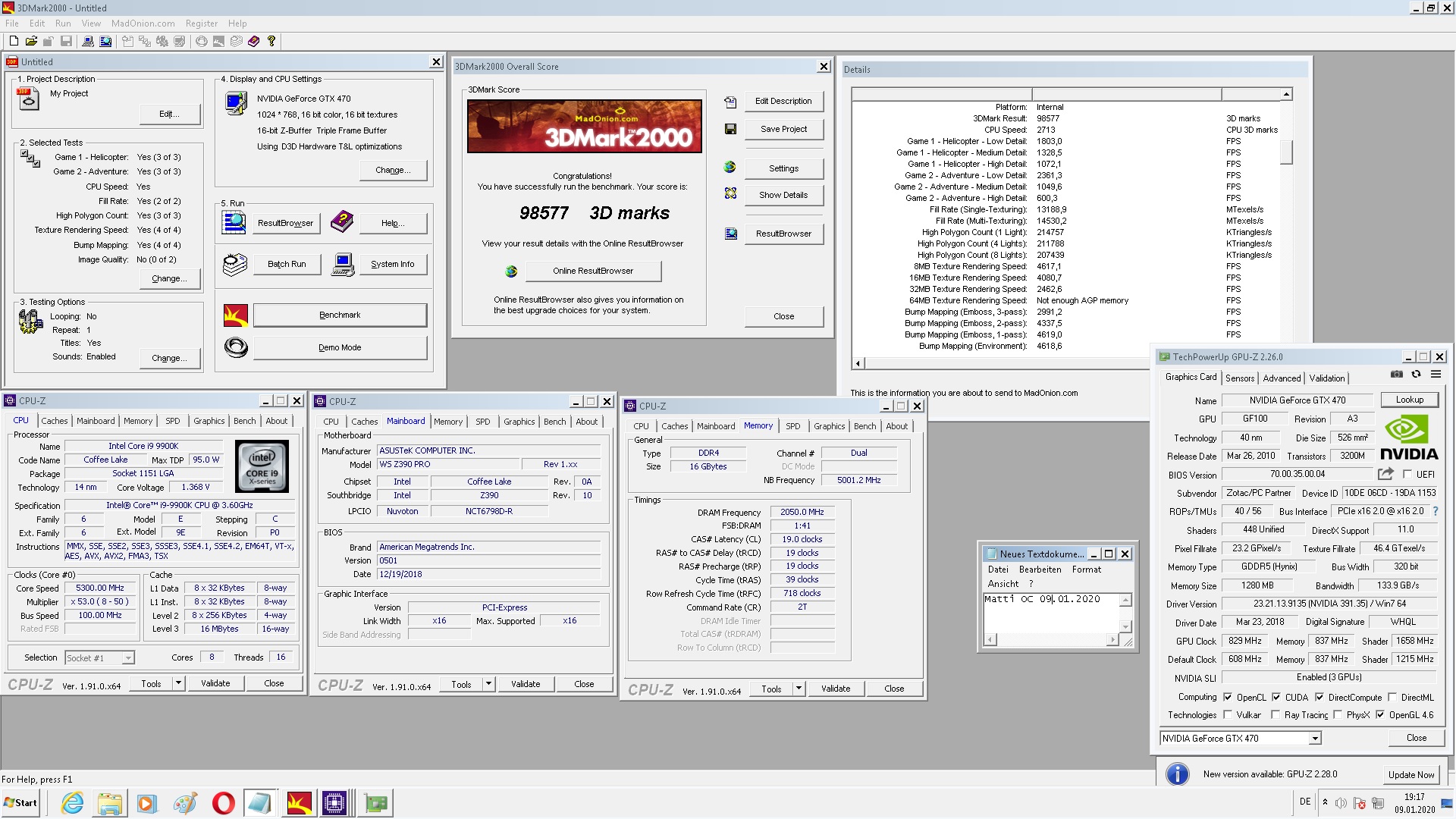Click the Edit... project description button

pos(170,114)
